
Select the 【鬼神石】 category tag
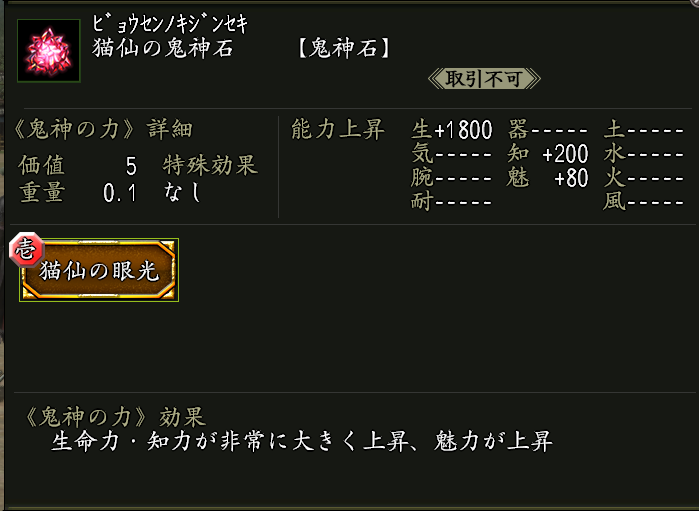coord(345,48)
